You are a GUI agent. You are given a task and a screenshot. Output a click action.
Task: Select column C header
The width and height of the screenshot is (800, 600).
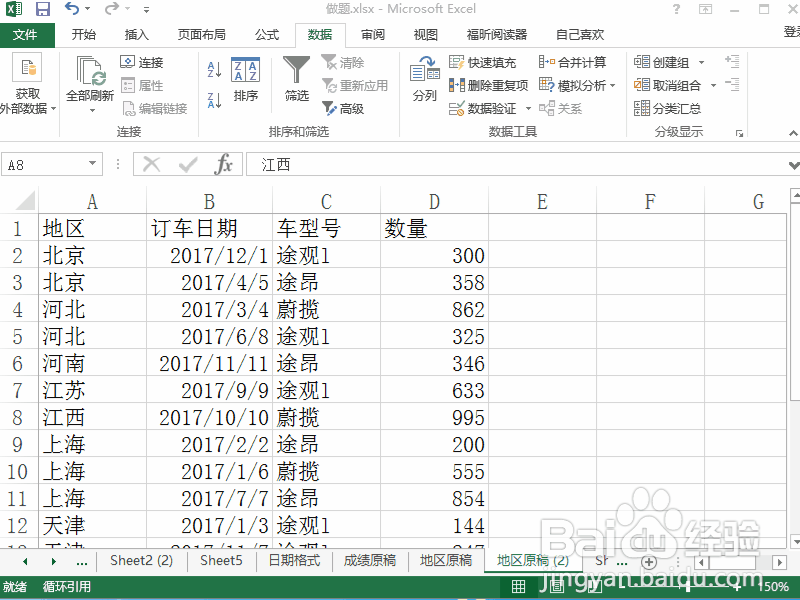coord(327,202)
